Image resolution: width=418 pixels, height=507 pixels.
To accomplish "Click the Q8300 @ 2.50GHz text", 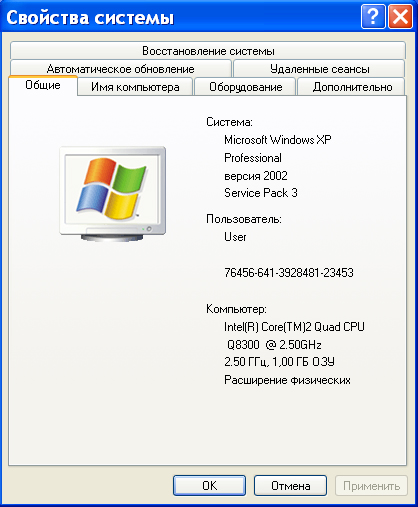I will pyautogui.click(x=274, y=344).
